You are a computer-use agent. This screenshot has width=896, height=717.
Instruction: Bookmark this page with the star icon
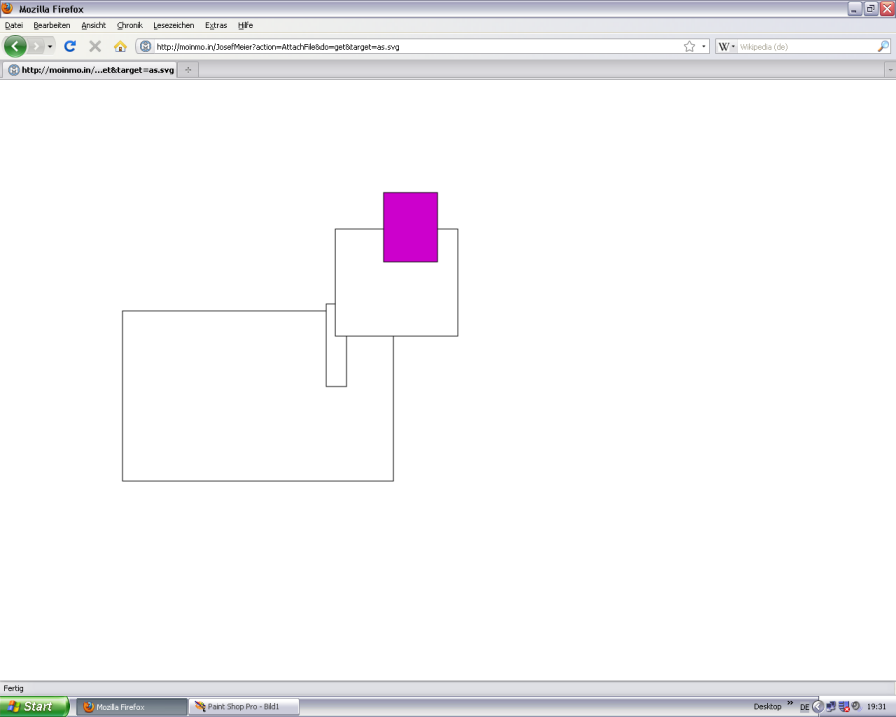click(689, 46)
